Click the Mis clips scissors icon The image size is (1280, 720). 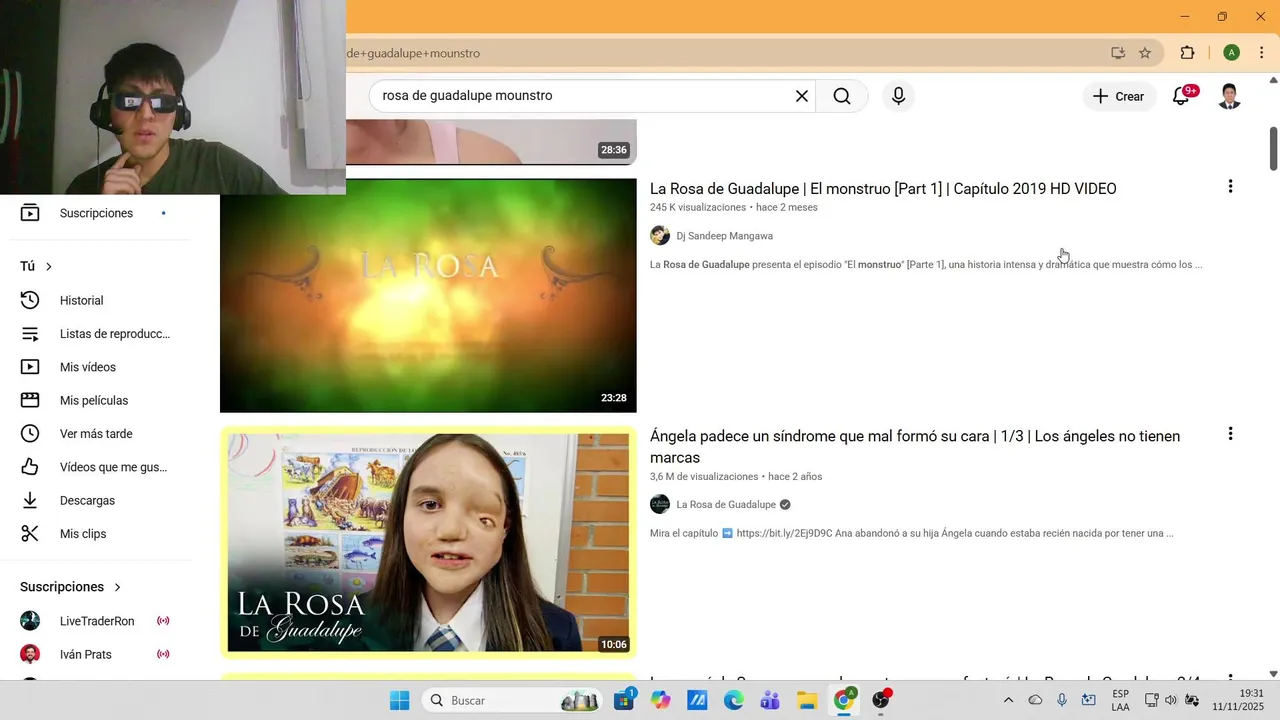click(30, 534)
